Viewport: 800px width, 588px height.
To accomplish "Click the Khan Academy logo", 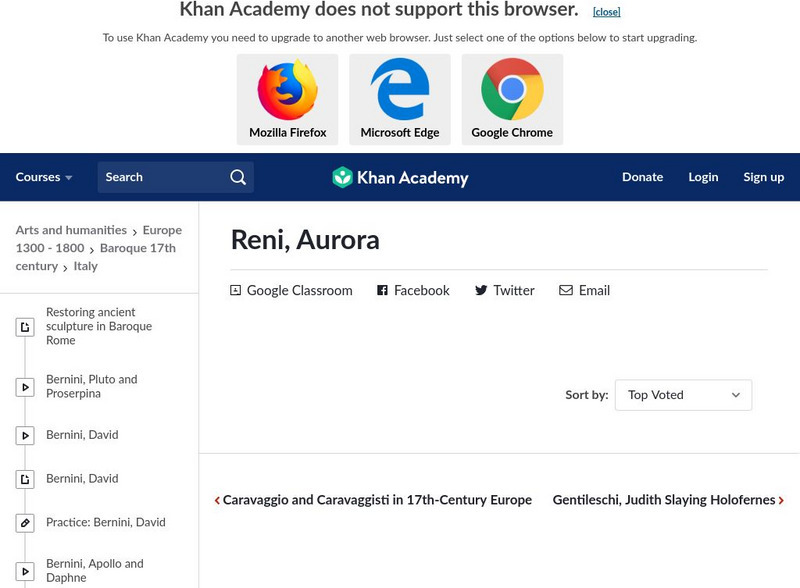I will click(400, 178).
